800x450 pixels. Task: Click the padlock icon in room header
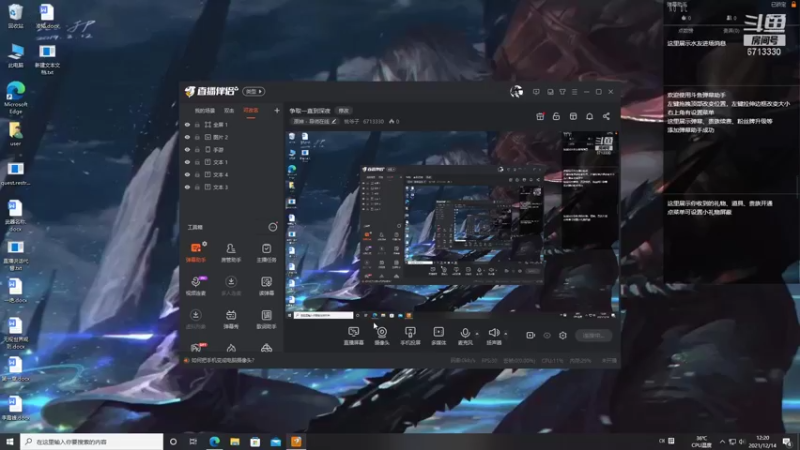coord(556,116)
